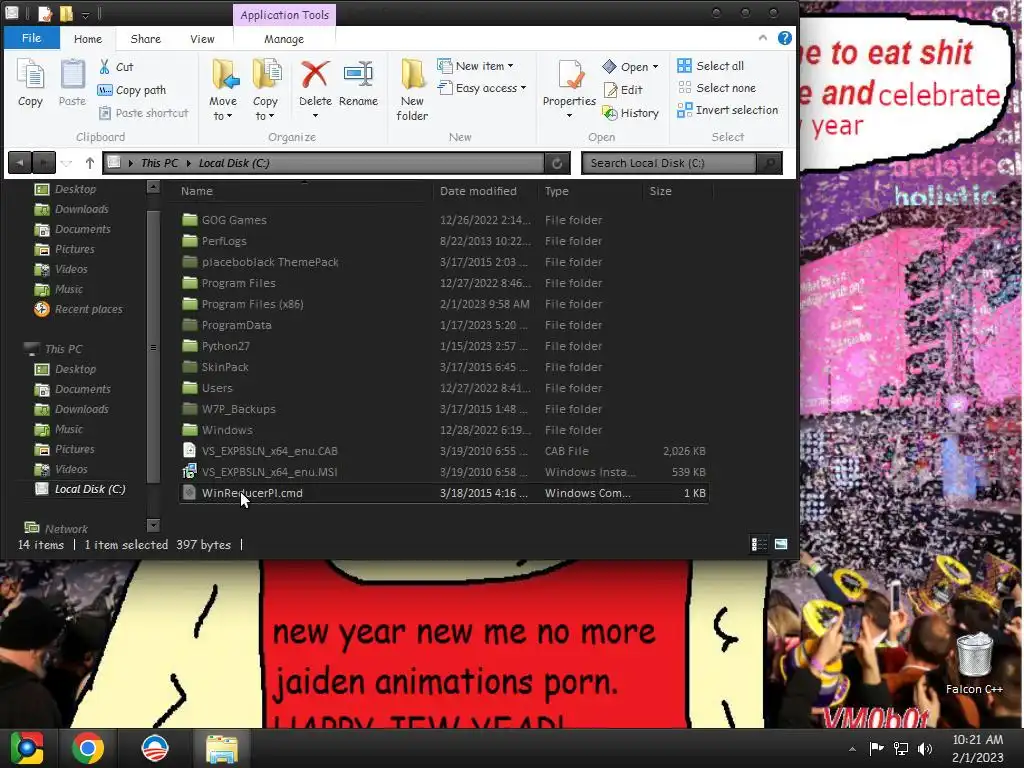
Task: Open the network icon in system tray
Action: pos(901,748)
